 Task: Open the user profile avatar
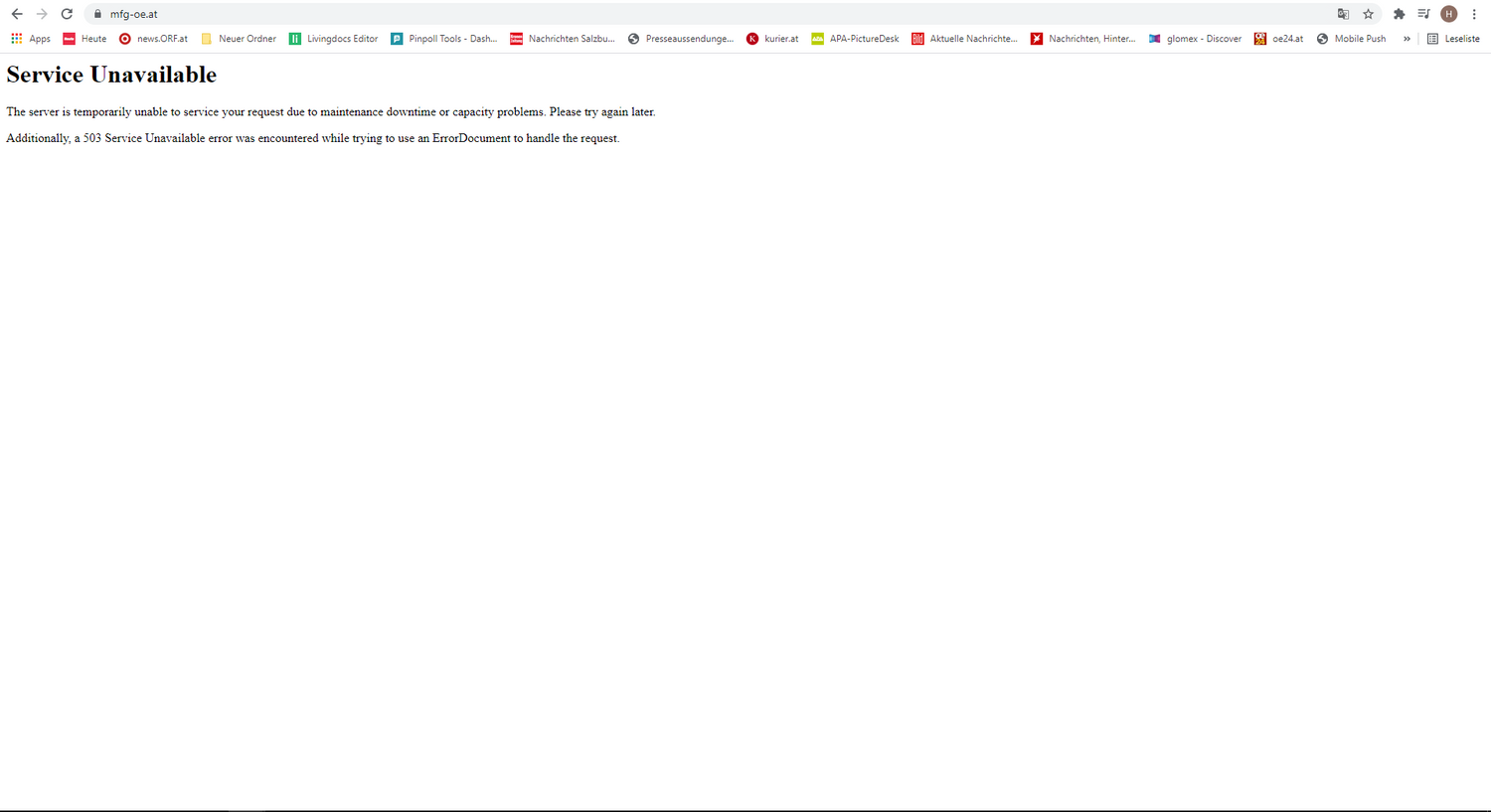tap(1448, 14)
